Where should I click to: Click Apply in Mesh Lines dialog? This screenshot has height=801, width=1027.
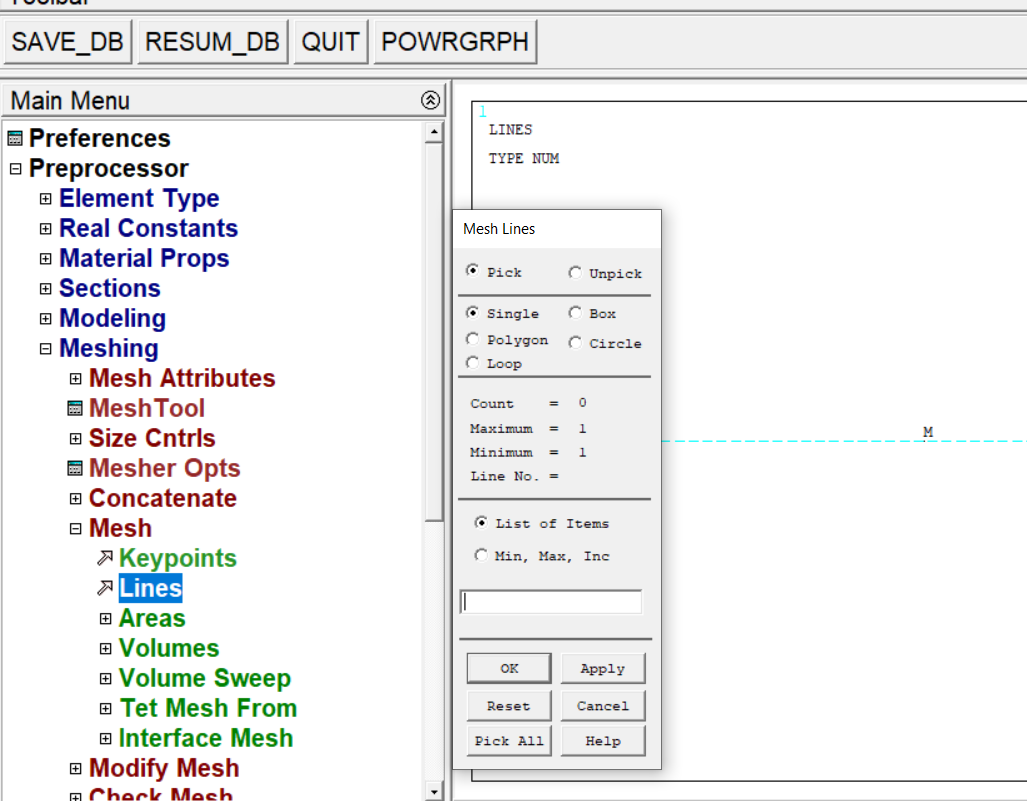click(603, 668)
